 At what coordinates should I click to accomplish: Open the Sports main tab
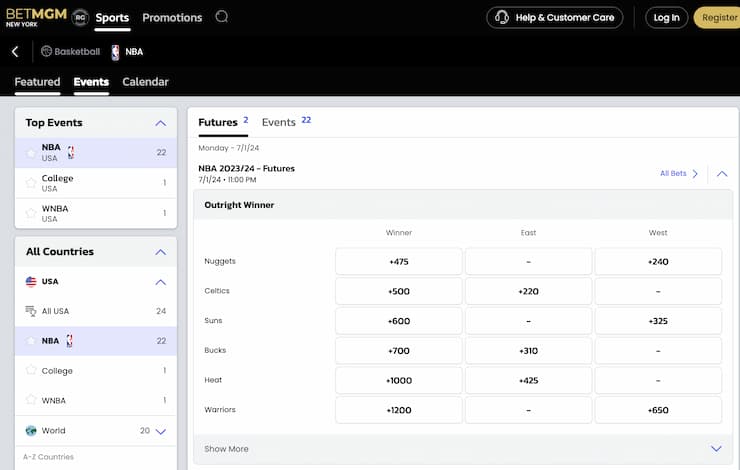click(112, 18)
